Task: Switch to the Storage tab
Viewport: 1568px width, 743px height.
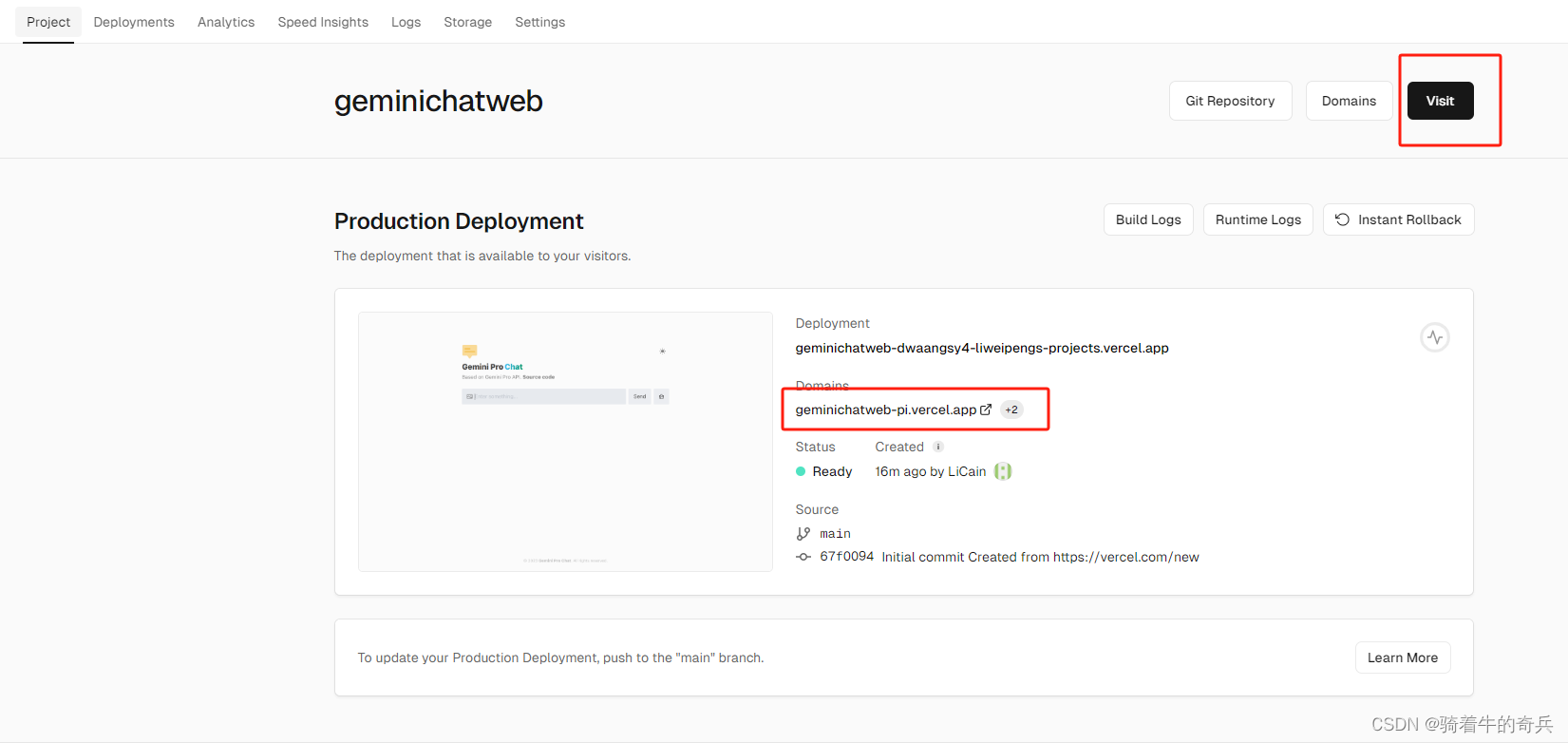Action: pos(468,22)
